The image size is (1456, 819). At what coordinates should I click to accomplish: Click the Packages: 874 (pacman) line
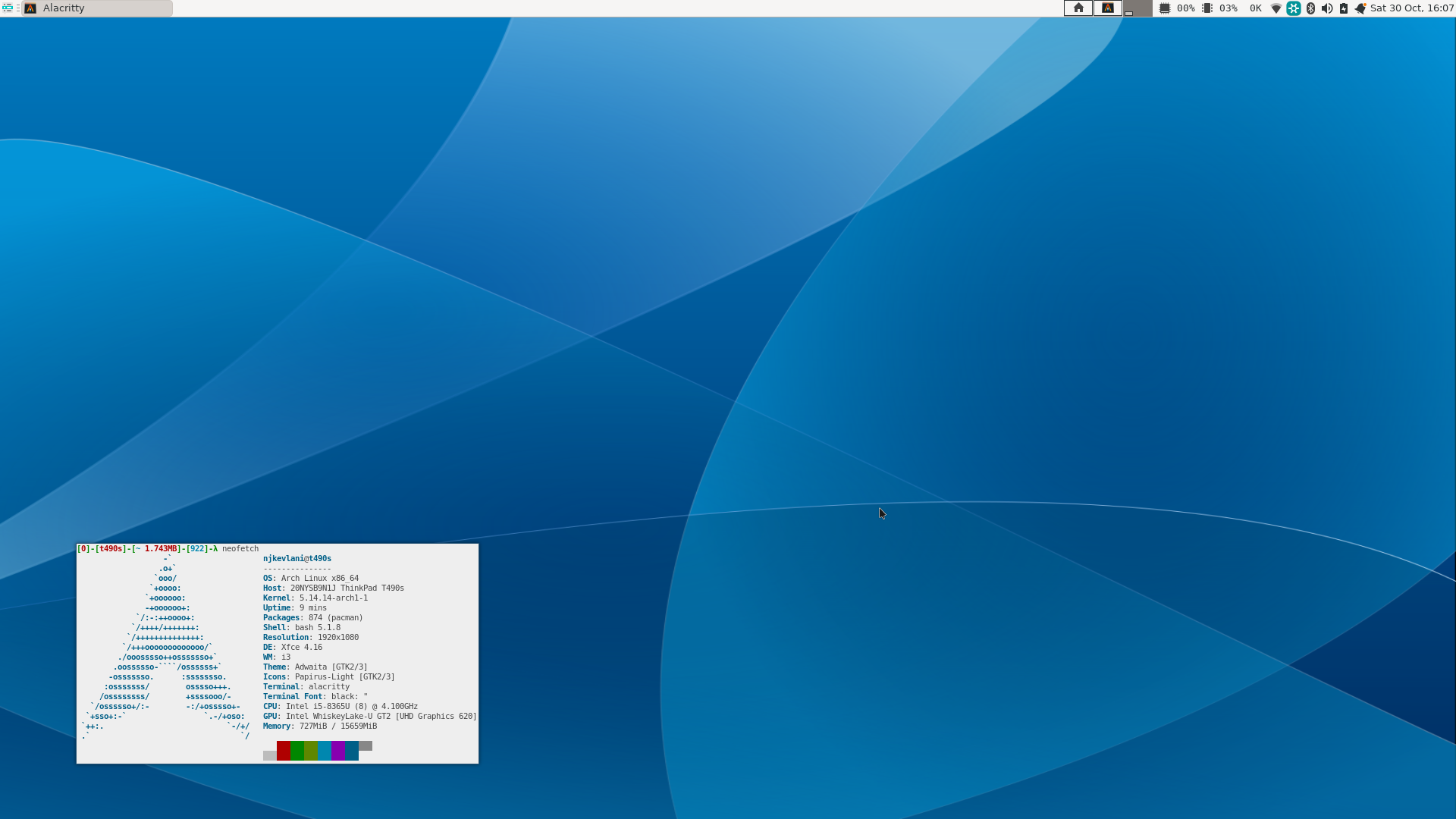(313, 618)
